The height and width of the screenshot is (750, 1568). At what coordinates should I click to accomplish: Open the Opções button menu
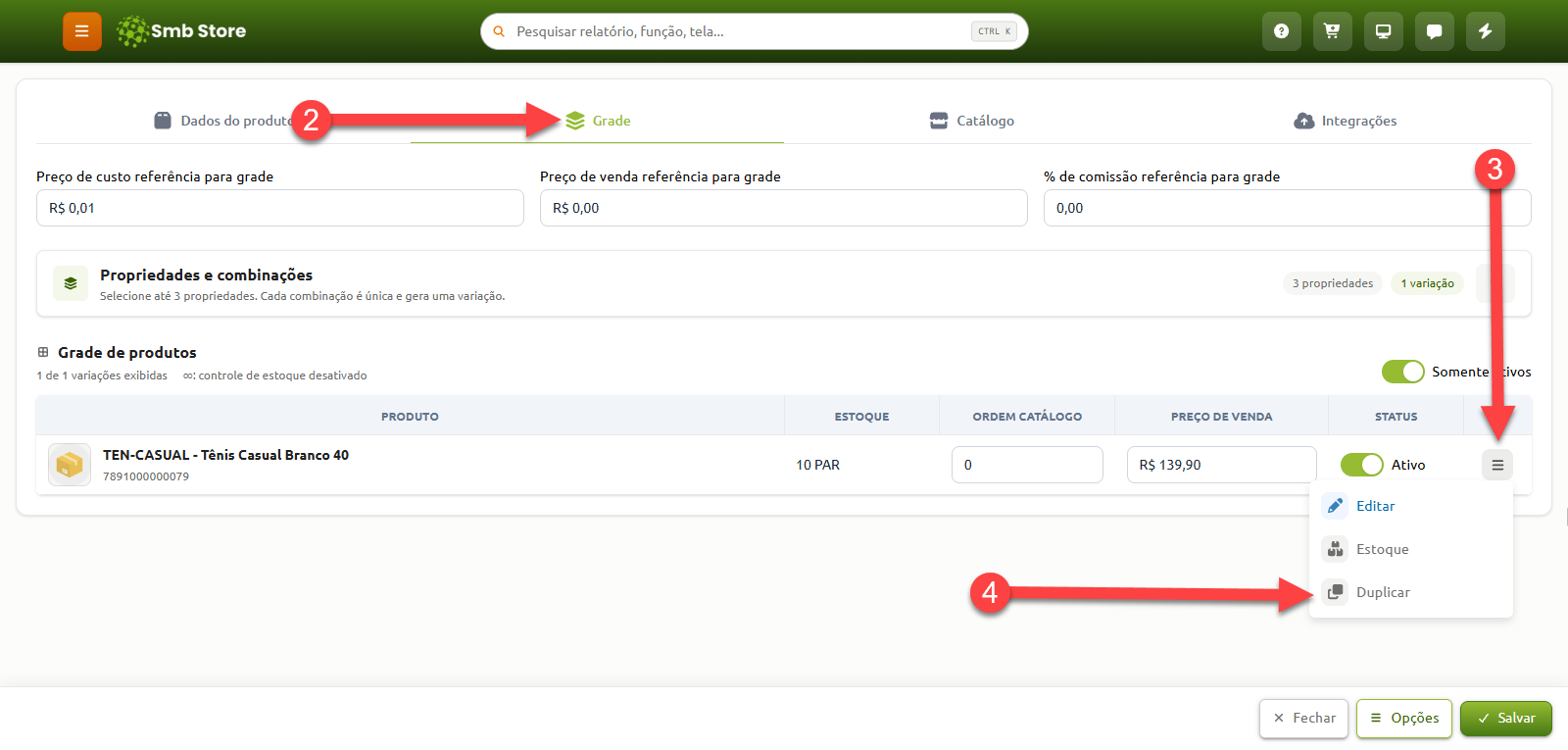1404,719
